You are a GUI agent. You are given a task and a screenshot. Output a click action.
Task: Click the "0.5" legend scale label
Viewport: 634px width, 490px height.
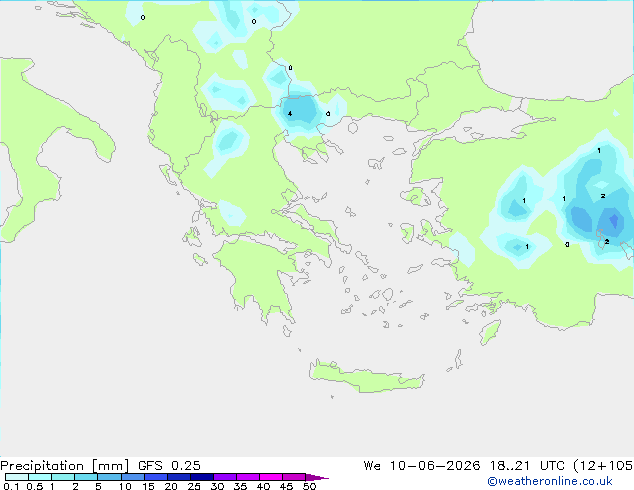(35, 486)
